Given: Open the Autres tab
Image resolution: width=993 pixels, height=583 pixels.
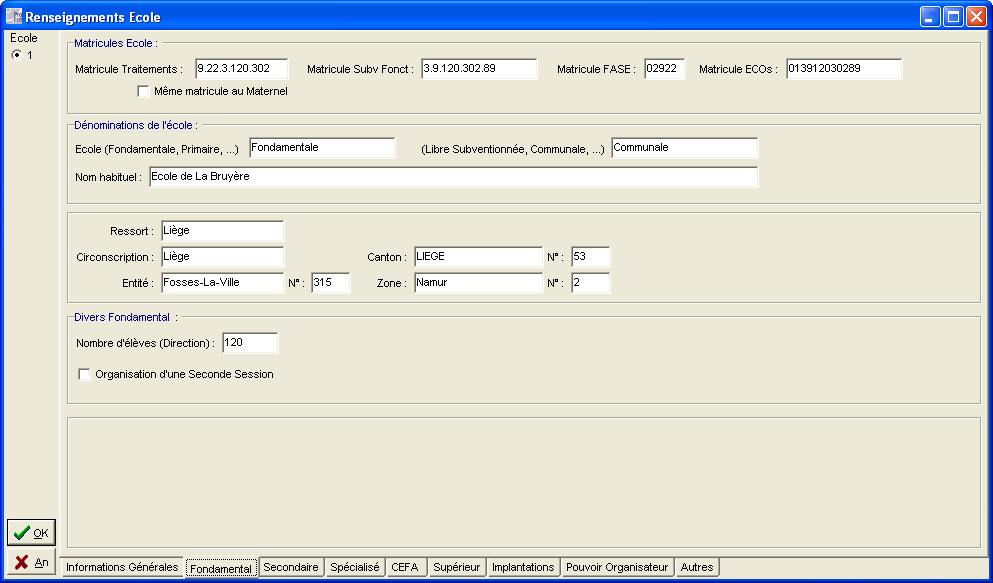Looking at the screenshot, I should point(697,567).
